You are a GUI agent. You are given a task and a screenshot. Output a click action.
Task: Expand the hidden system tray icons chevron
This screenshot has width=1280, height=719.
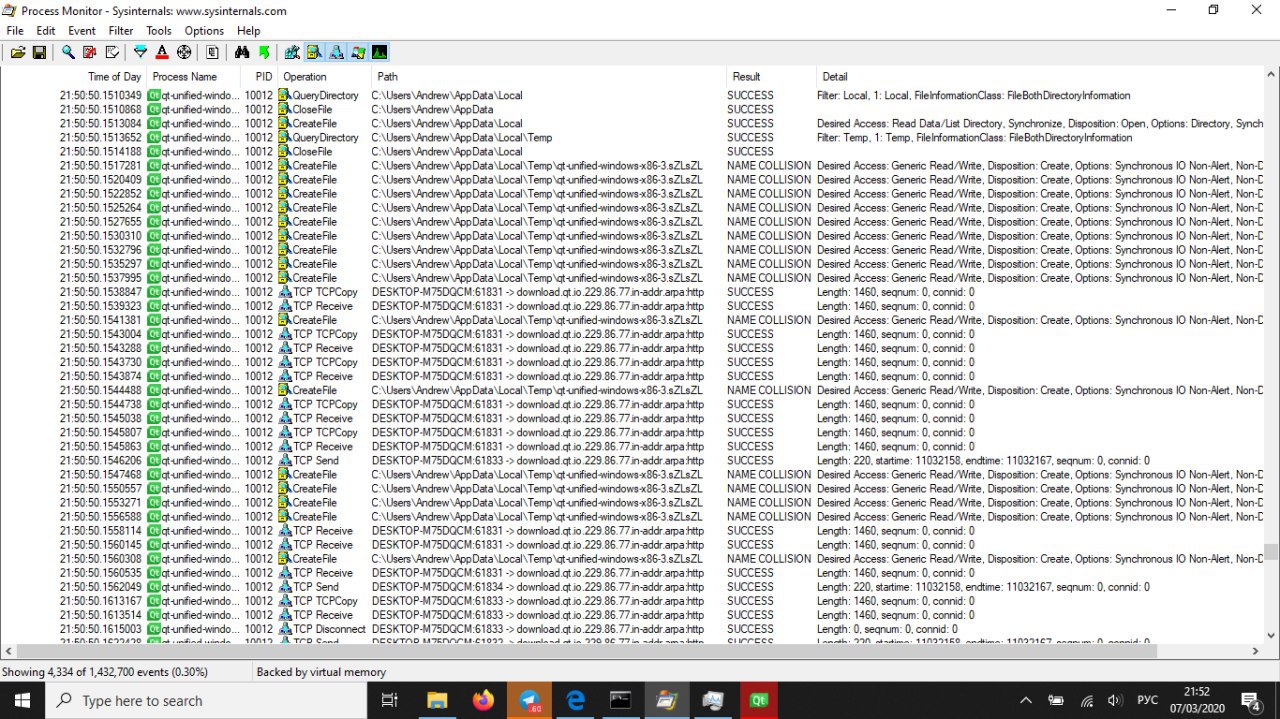point(1025,700)
